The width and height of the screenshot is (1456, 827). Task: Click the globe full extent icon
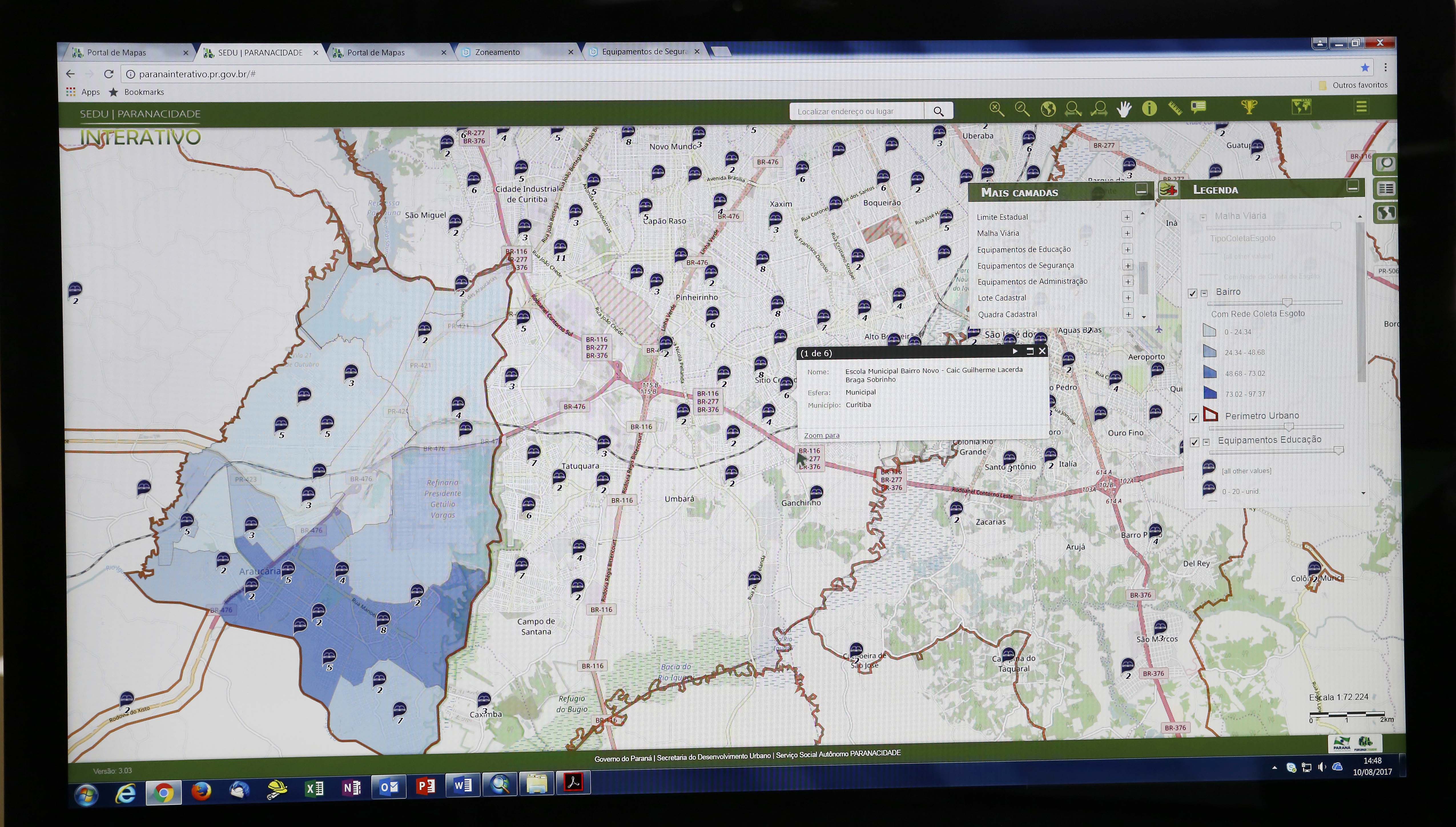(1048, 108)
